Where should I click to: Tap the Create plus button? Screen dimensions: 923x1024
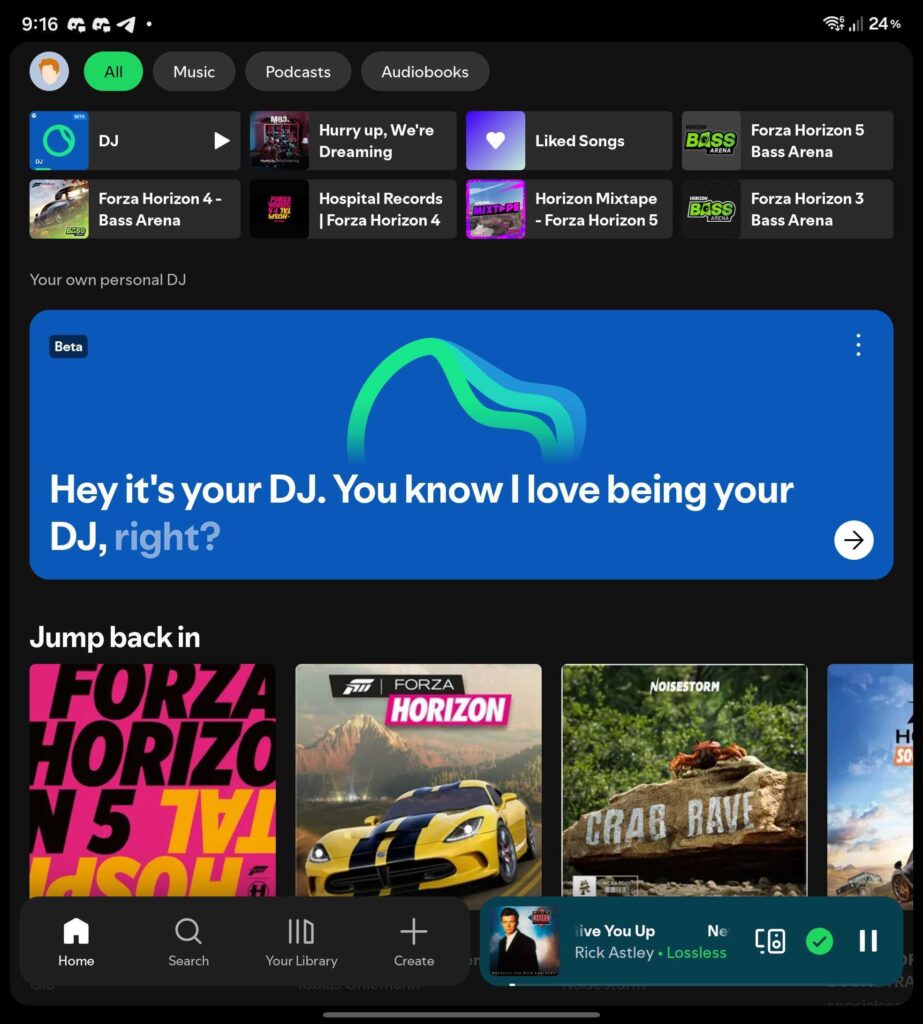coord(413,942)
